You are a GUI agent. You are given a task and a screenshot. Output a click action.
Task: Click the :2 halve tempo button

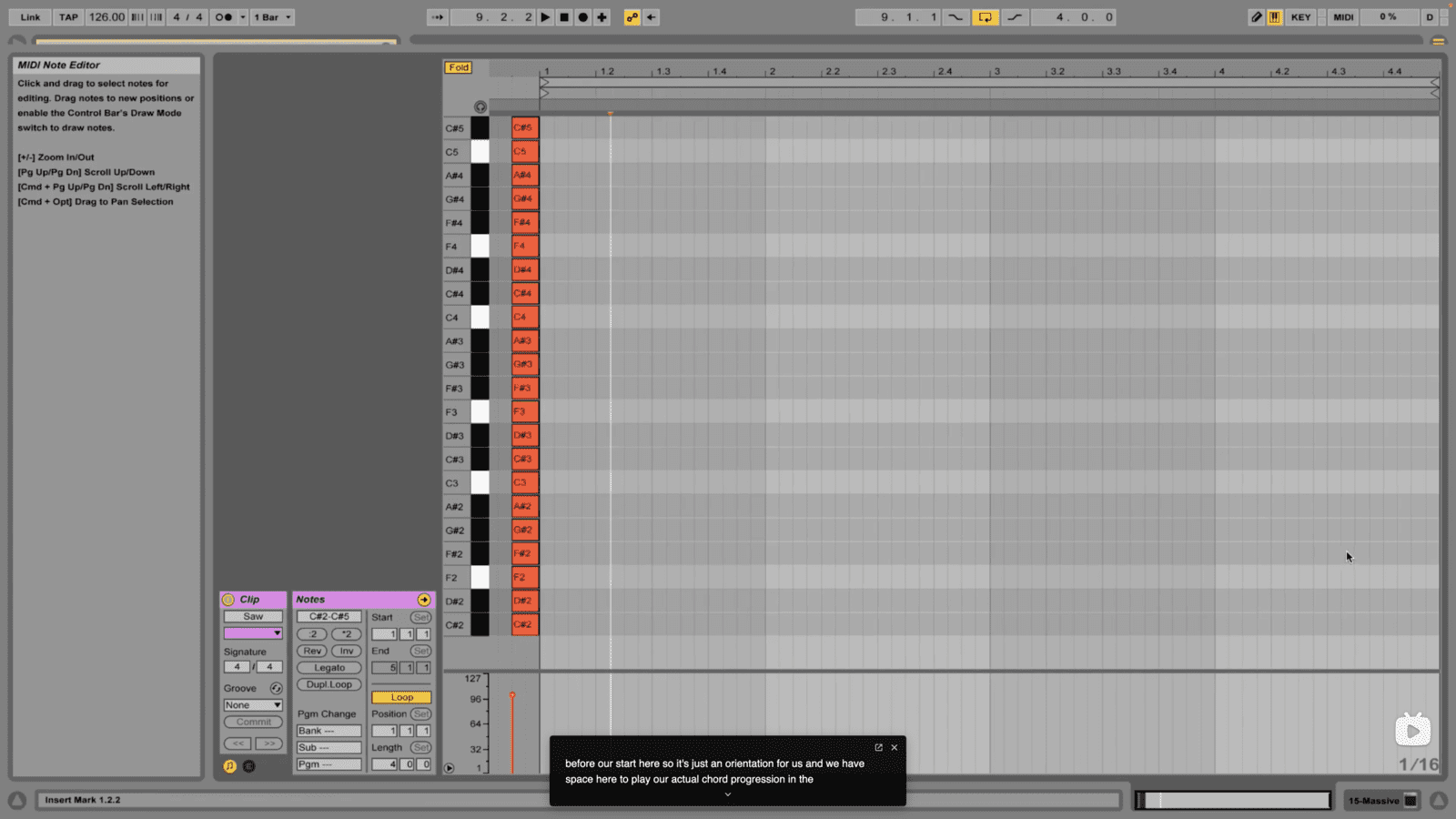pos(312,634)
